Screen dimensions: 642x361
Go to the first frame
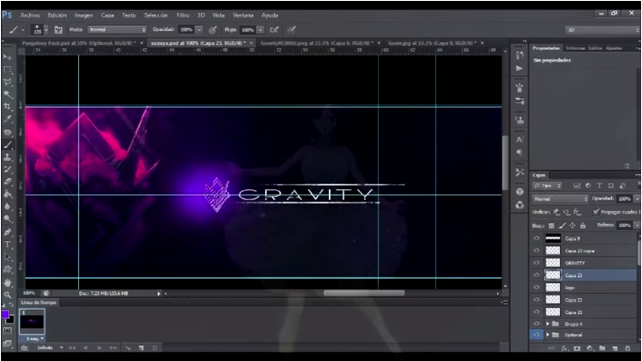click(x=72, y=348)
